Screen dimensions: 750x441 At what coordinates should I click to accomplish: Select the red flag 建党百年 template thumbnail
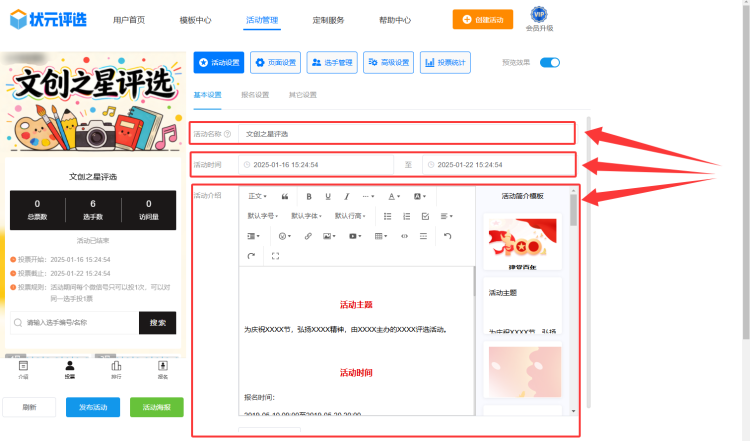click(522, 242)
